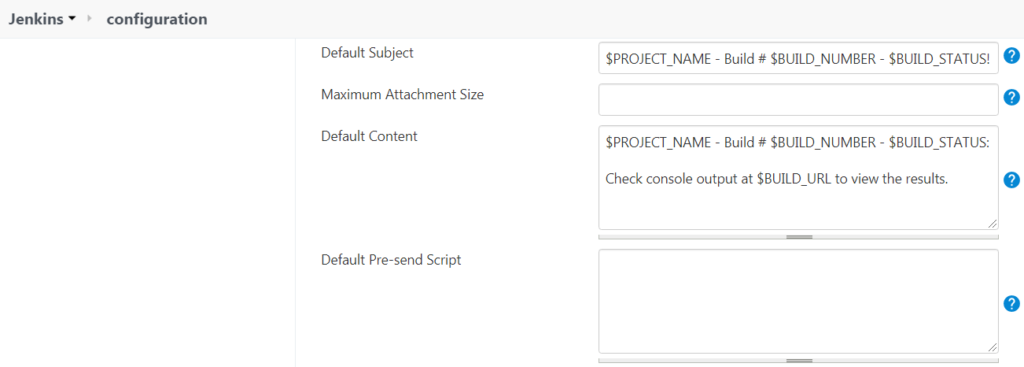
Task: Grab the resize bar below Pre-send Script
Action: (798, 360)
